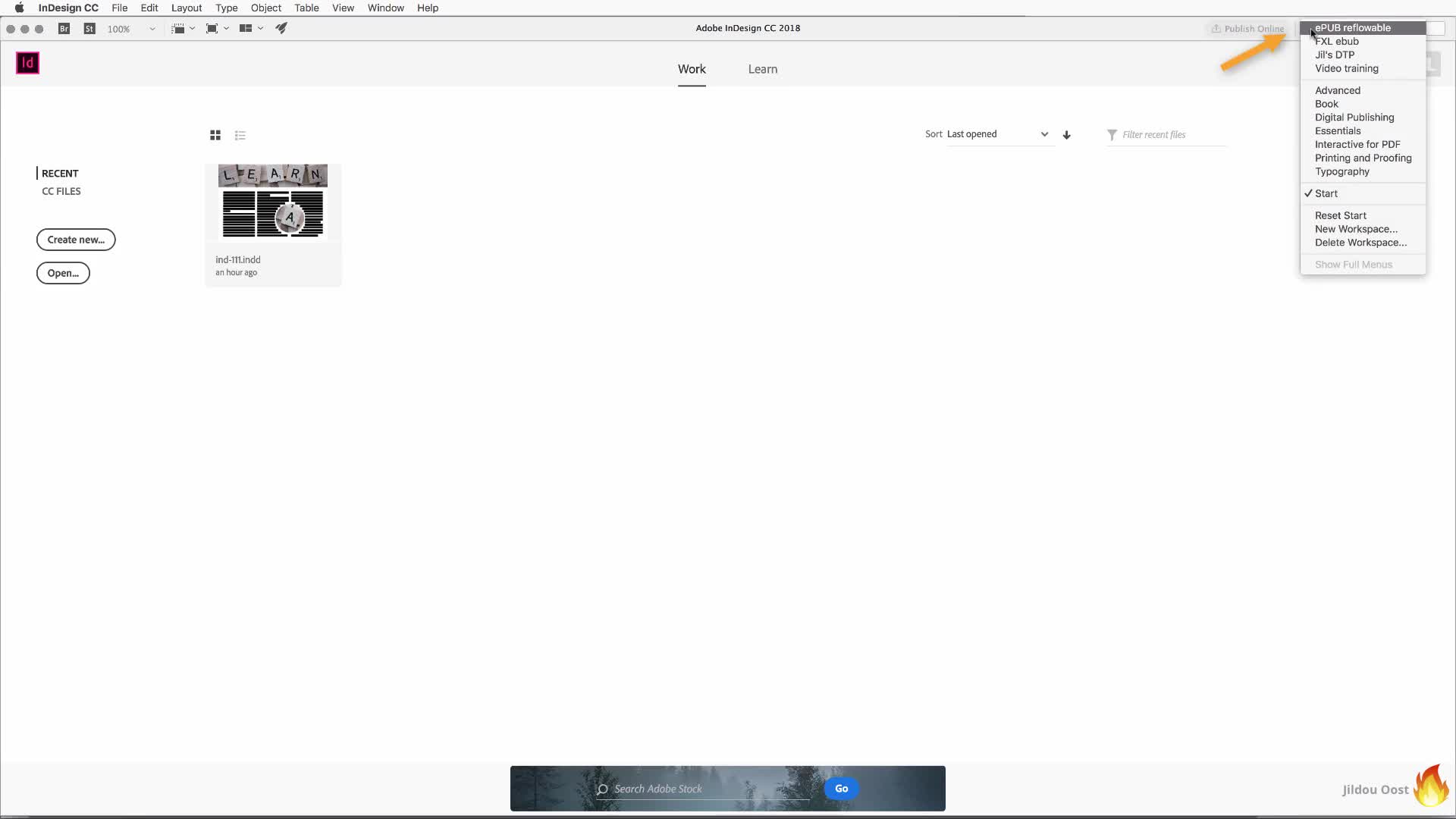Click the Open... button
Screen dimensions: 1456x819
(x=63, y=274)
